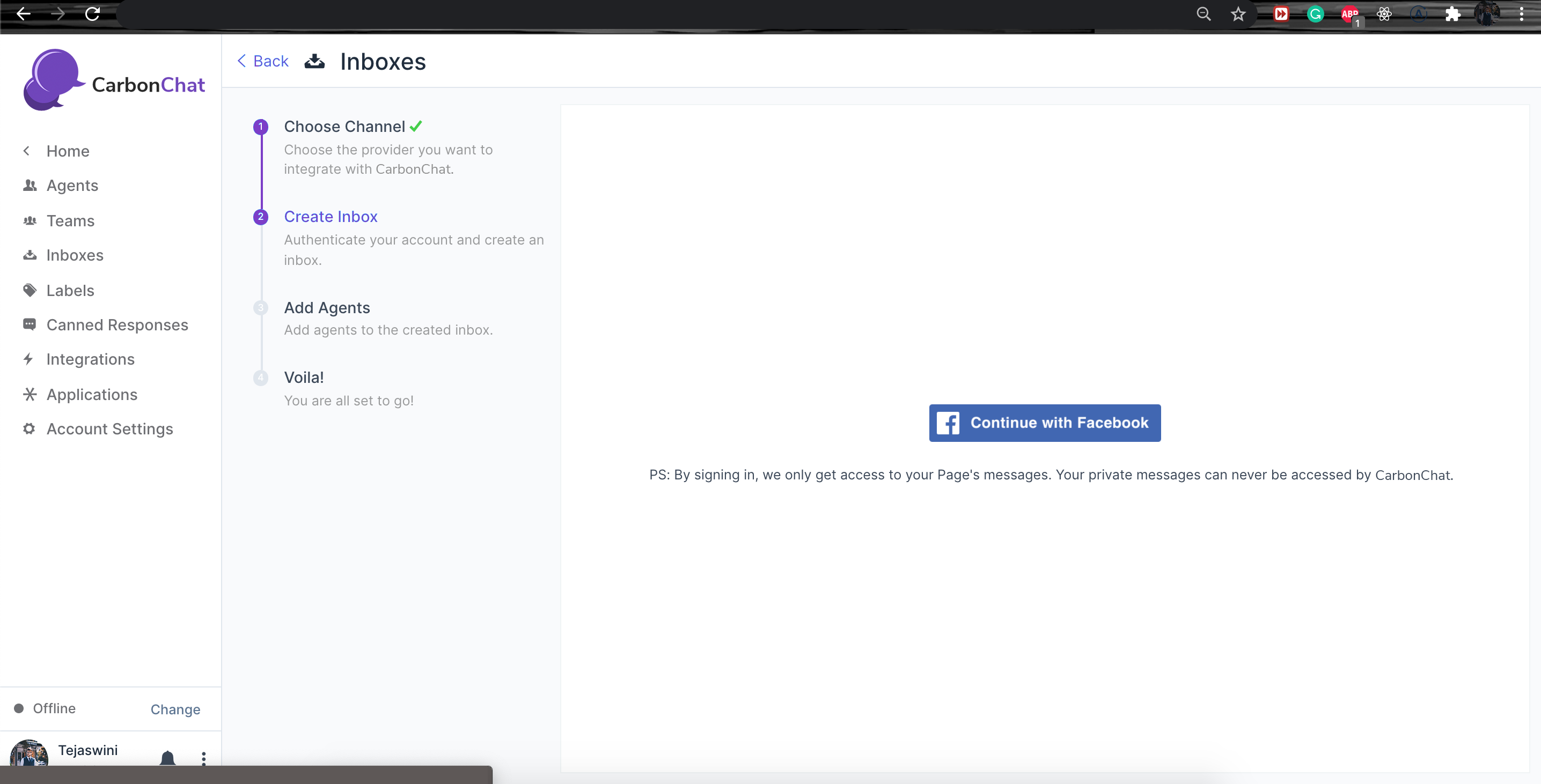The height and width of the screenshot is (784, 1541).
Task: Click the CarbonChat logo icon
Action: [x=53, y=80]
